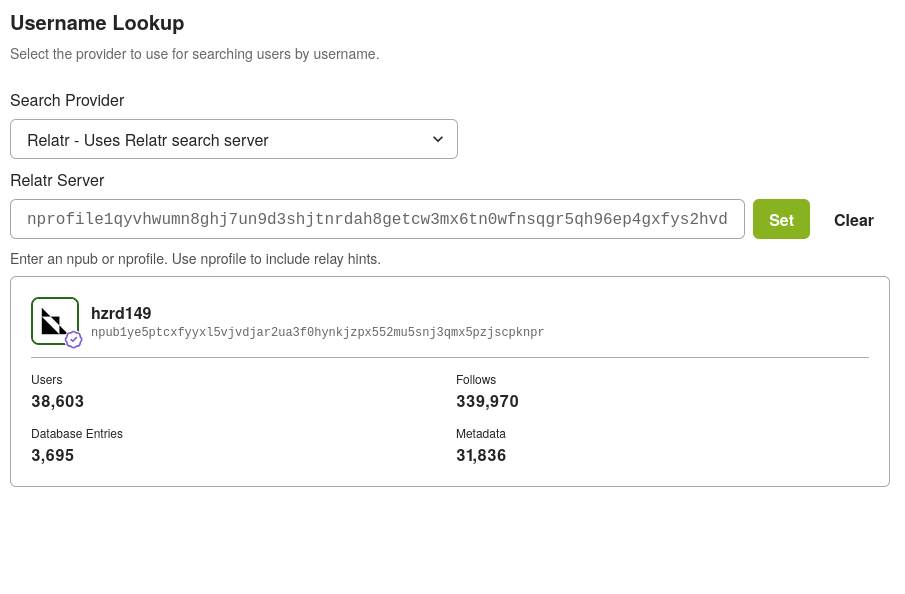Click the Database Entries value 3,695
The width and height of the screenshot is (905, 594).
click(x=53, y=455)
